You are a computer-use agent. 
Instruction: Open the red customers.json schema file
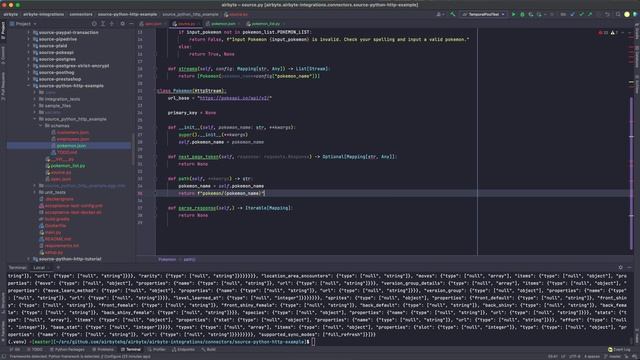(73, 132)
